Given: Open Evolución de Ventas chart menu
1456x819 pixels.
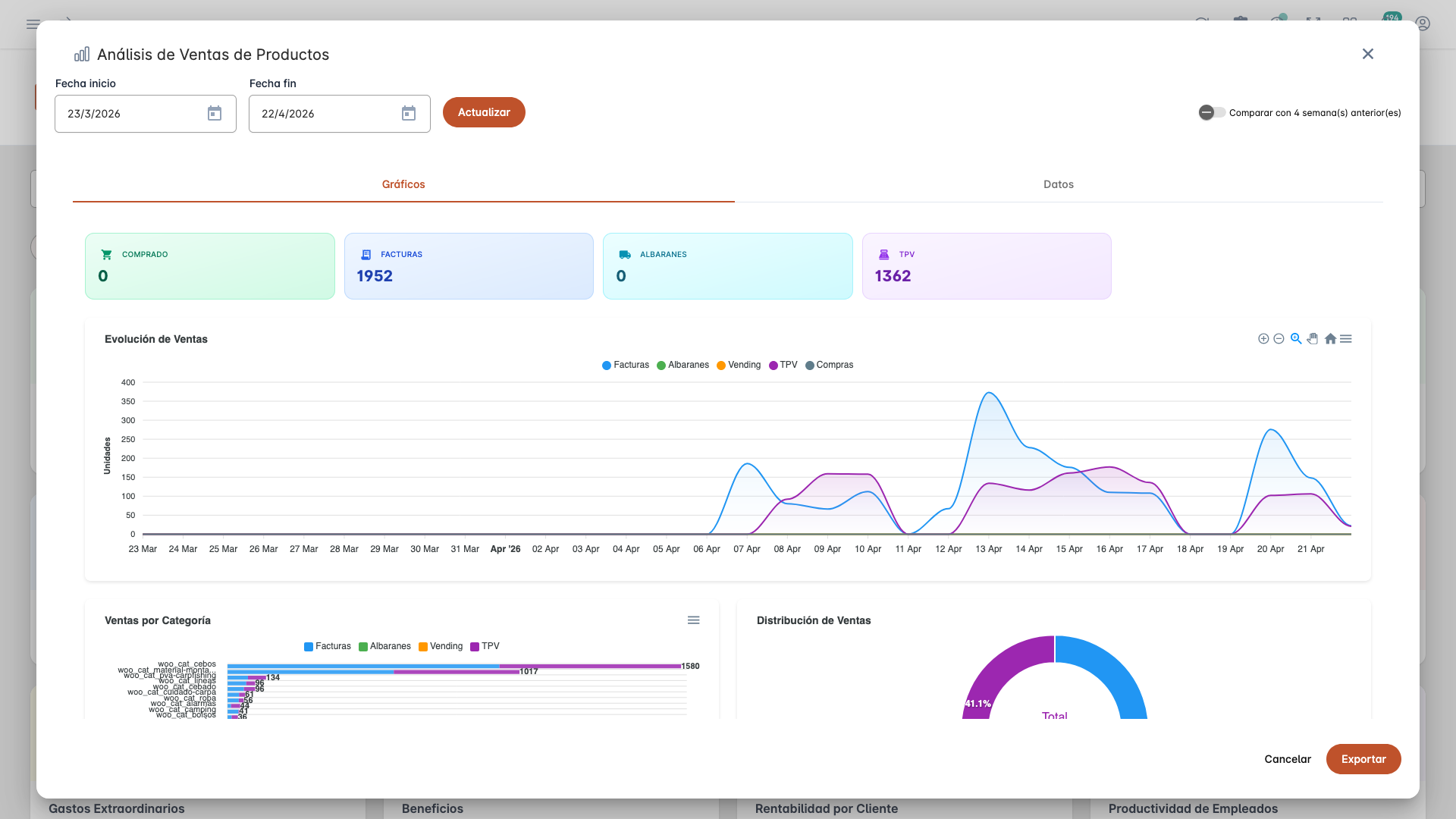Looking at the screenshot, I should click(x=1346, y=339).
